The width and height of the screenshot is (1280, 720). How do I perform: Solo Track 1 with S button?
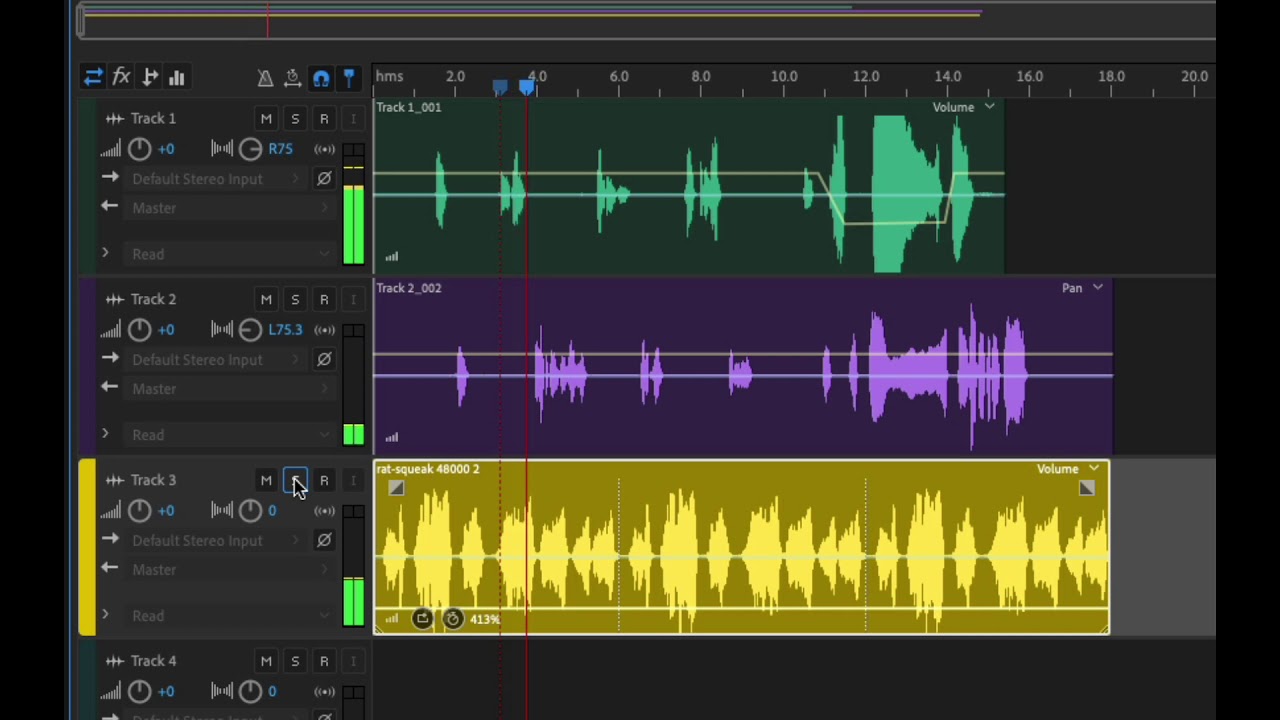pyautogui.click(x=295, y=119)
